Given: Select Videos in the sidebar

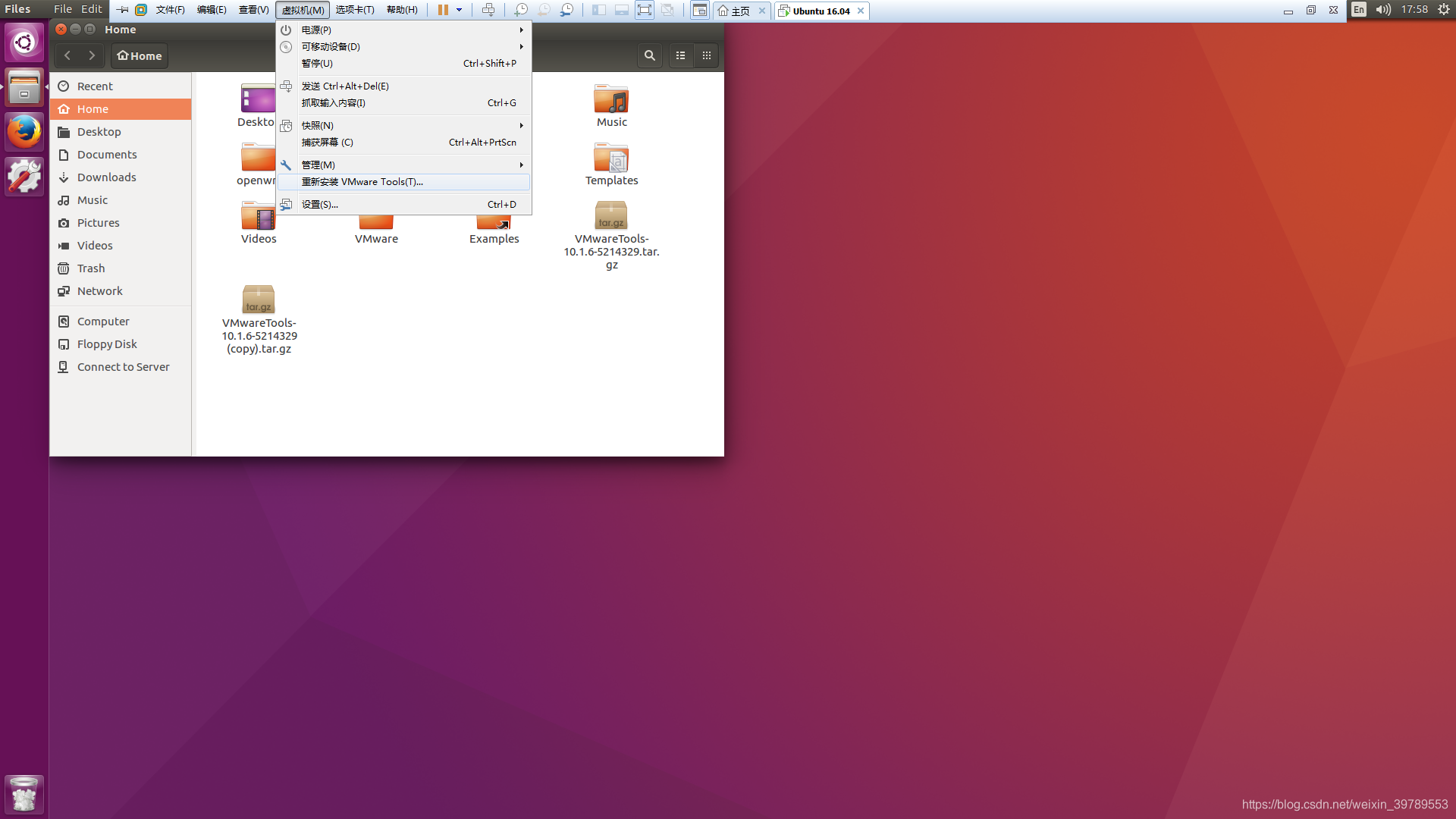Looking at the screenshot, I should click(x=121, y=246).
